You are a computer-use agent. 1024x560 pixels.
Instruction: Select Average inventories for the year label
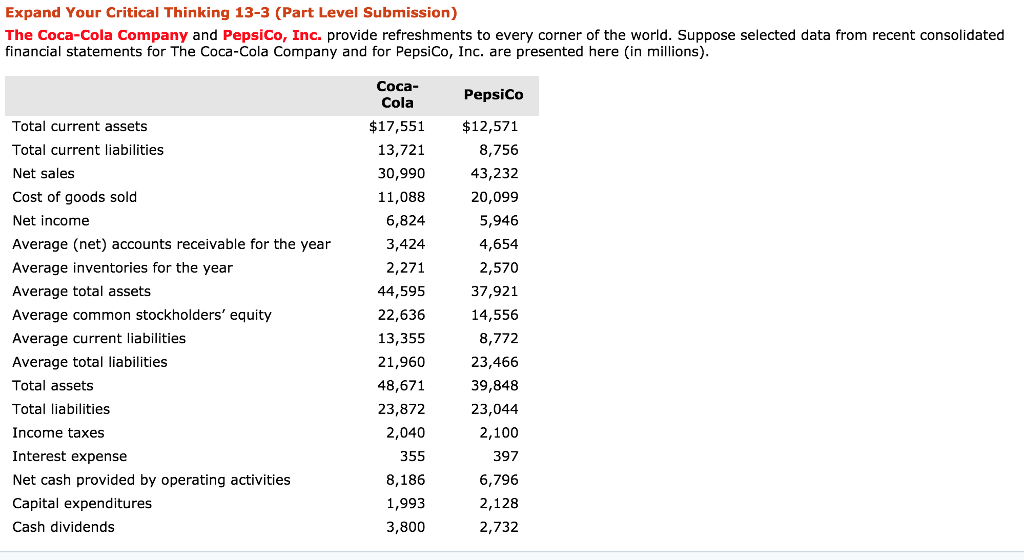coord(123,268)
